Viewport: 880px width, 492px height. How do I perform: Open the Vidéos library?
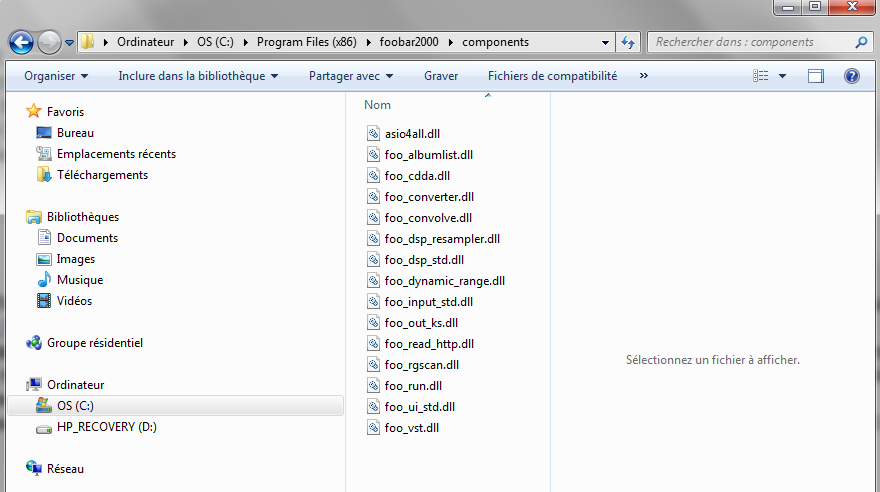point(74,301)
